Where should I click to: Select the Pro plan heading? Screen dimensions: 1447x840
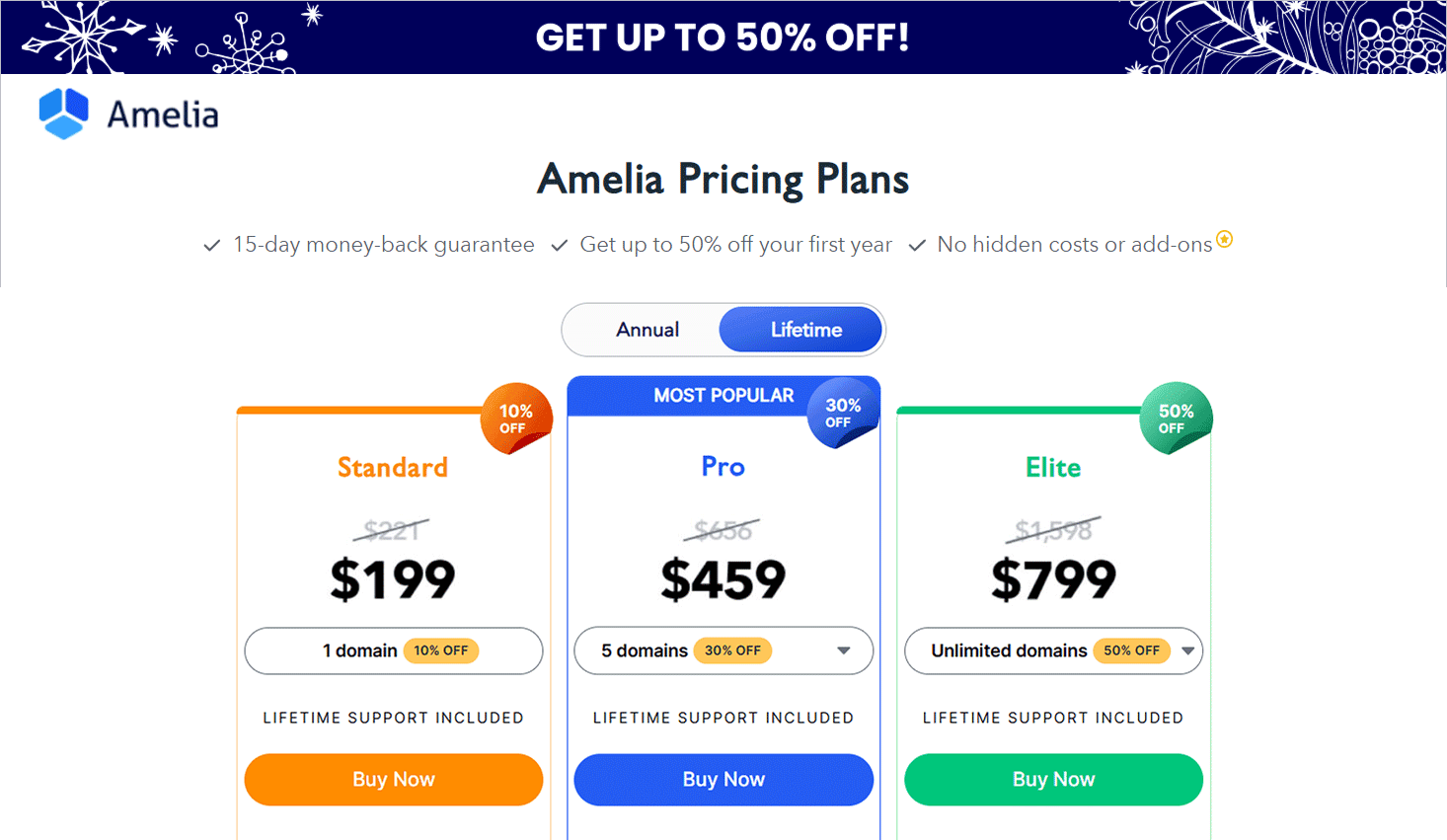pyautogui.click(x=723, y=467)
